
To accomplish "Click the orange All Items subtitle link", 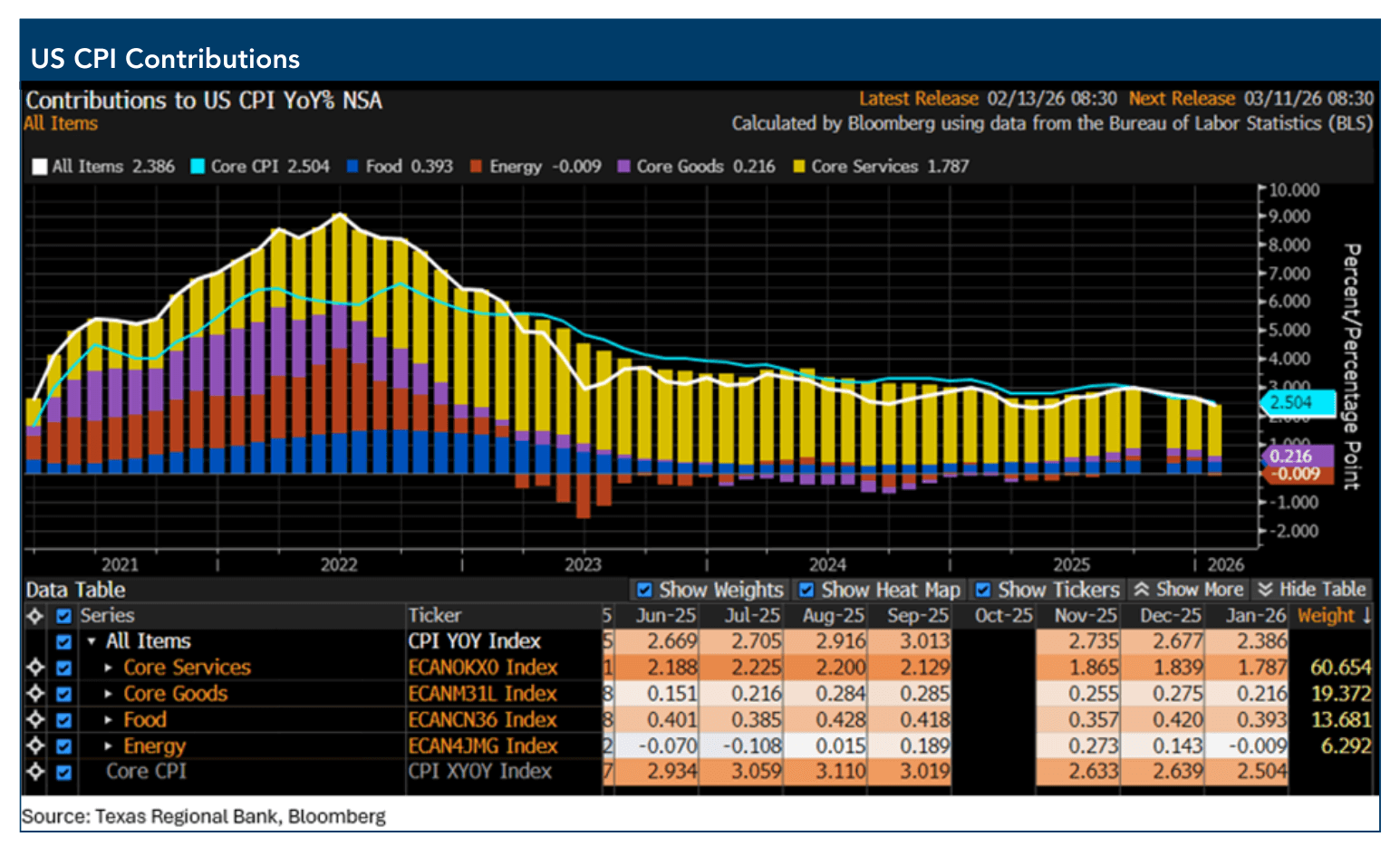I will (x=61, y=124).
